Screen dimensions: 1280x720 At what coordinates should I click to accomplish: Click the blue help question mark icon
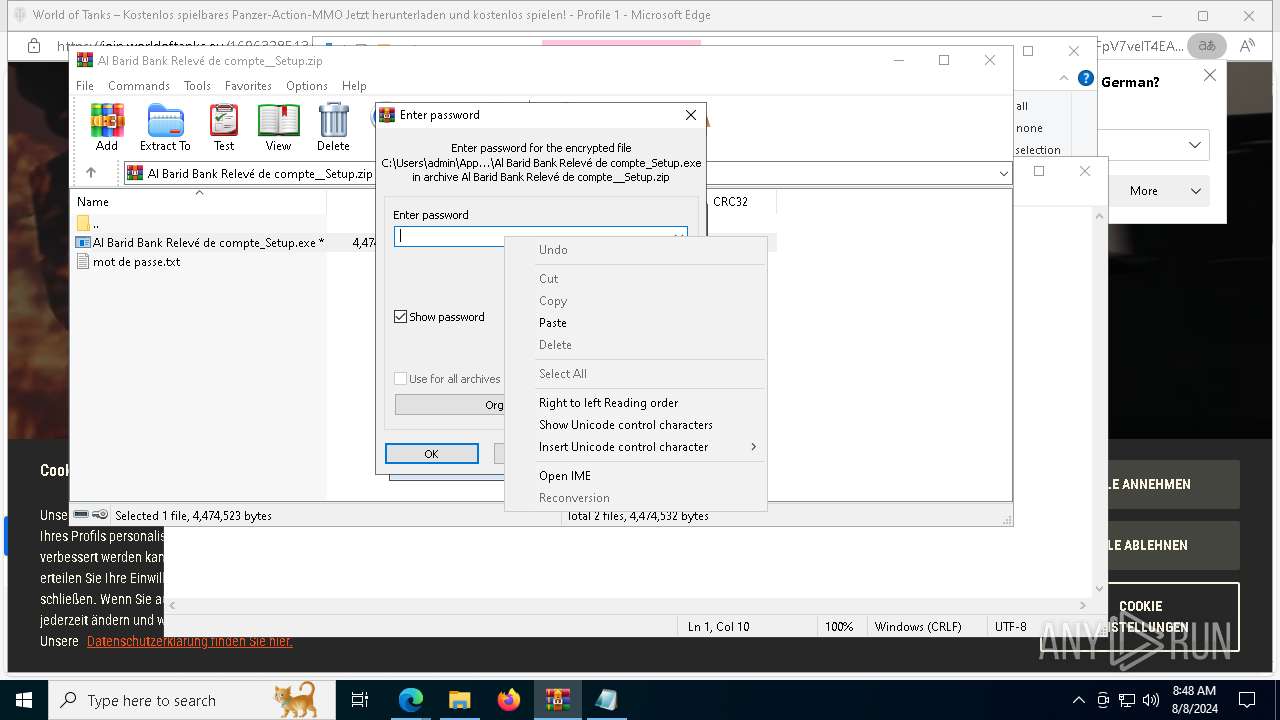tap(1085, 78)
